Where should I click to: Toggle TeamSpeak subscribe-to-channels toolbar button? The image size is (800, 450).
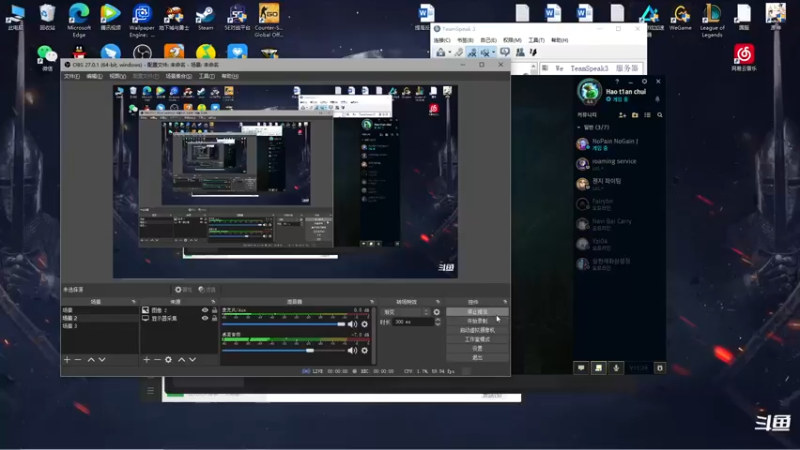[x=472, y=52]
